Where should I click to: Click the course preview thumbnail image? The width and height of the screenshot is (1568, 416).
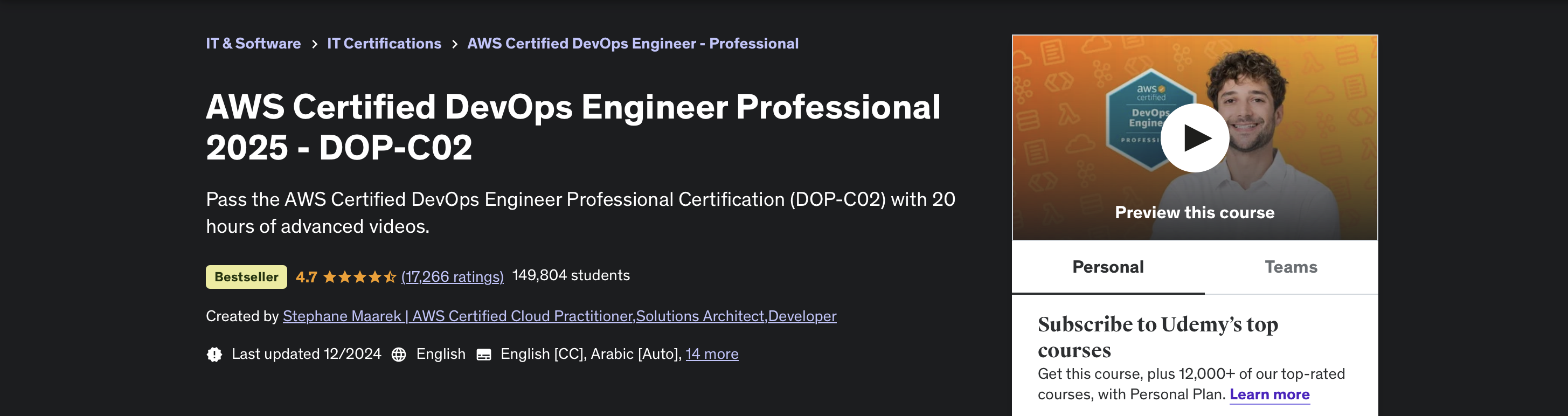pos(1194,137)
